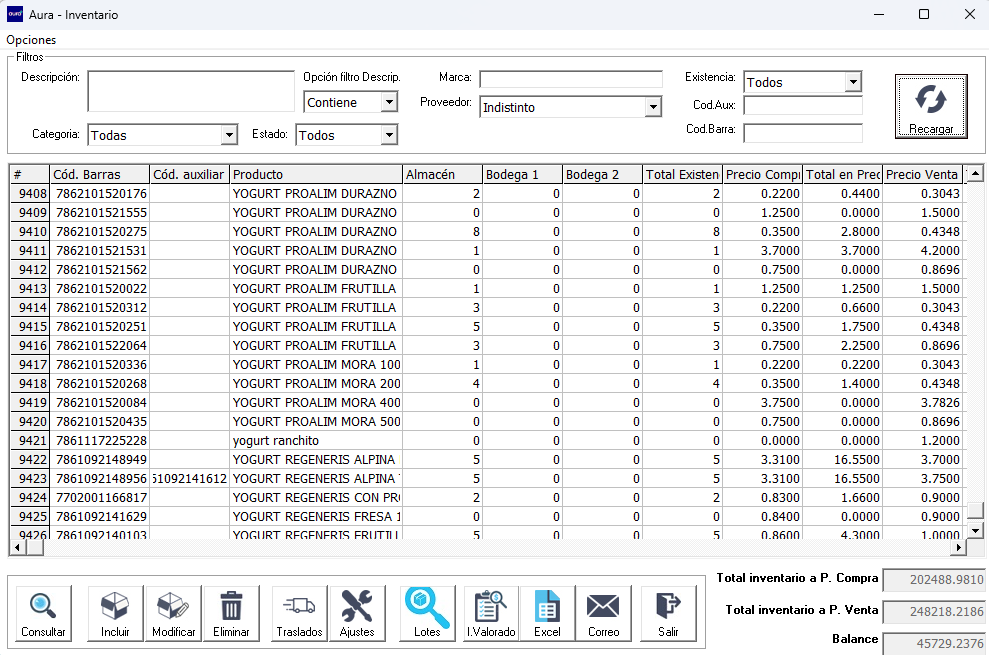Focus the Descripción filter text box

pos(191,91)
